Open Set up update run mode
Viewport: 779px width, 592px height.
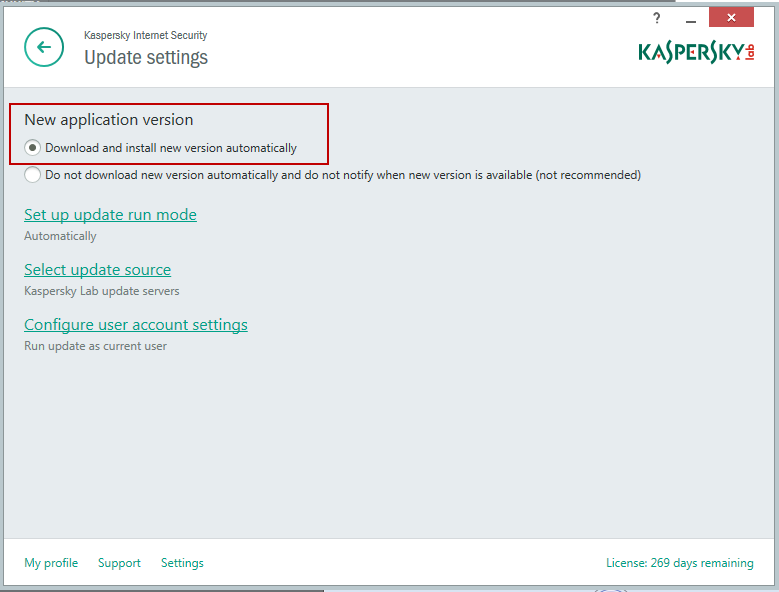pyautogui.click(x=110, y=215)
